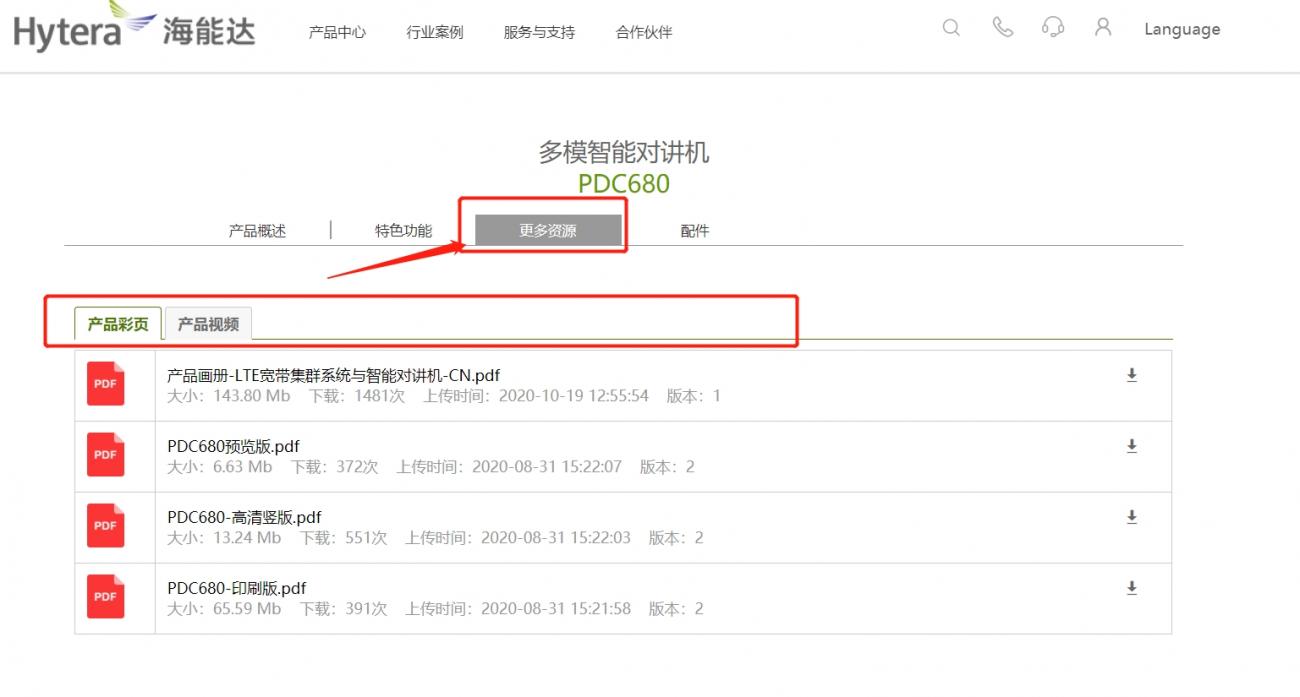This screenshot has width=1300, height=697.
Task: Open the 产品中心 menu
Action: point(337,31)
